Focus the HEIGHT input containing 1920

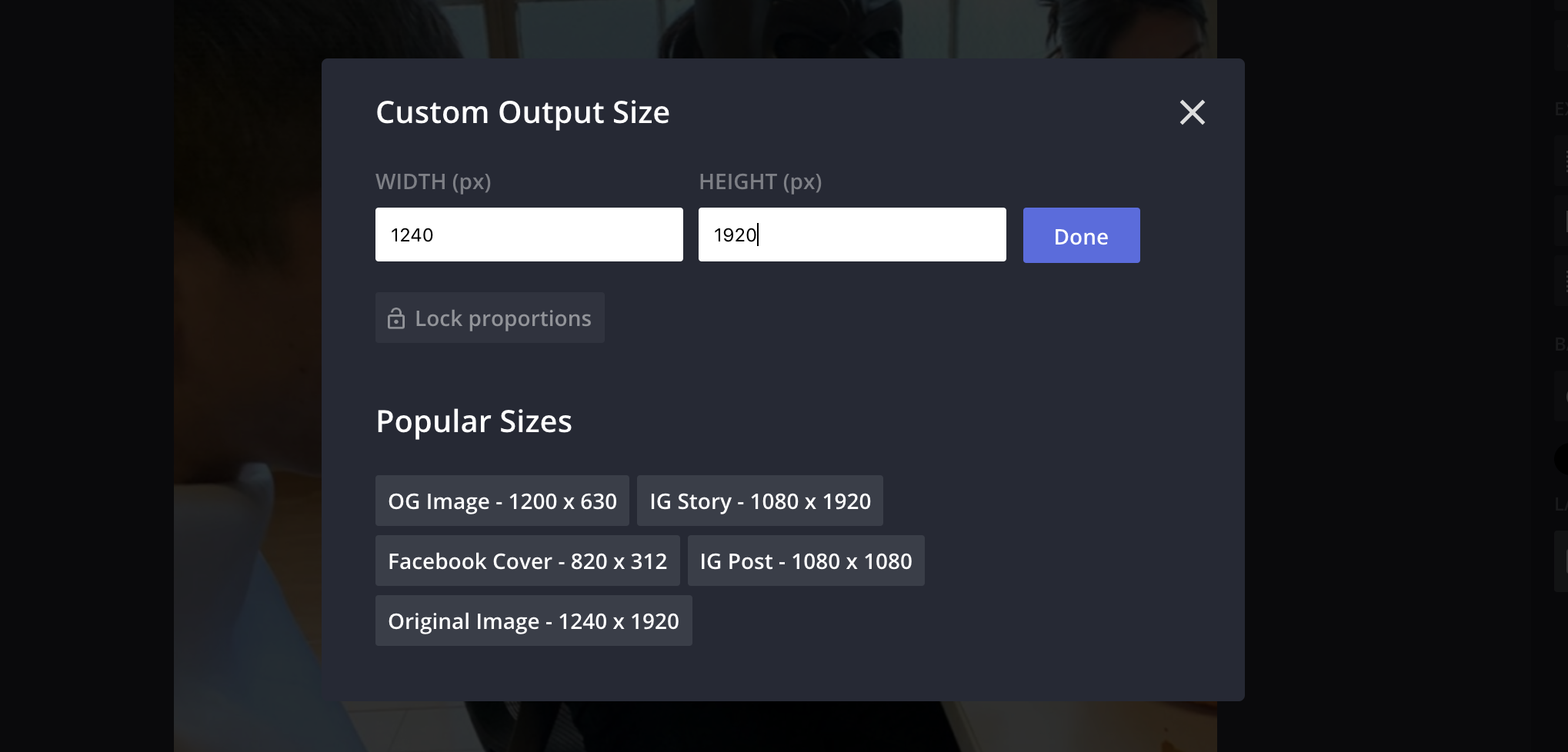coord(852,235)
